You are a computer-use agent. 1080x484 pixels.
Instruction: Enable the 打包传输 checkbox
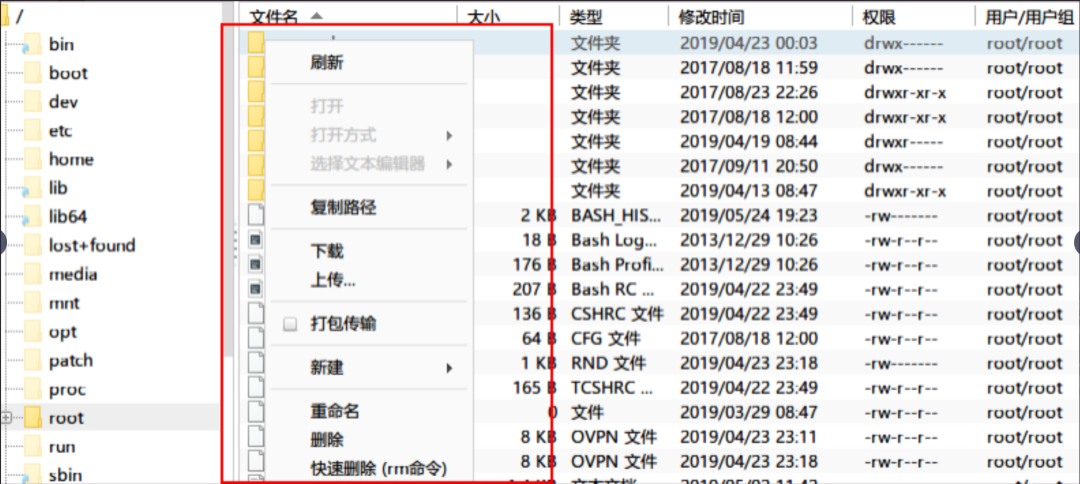pyautogui.click(x=290, y=324)
